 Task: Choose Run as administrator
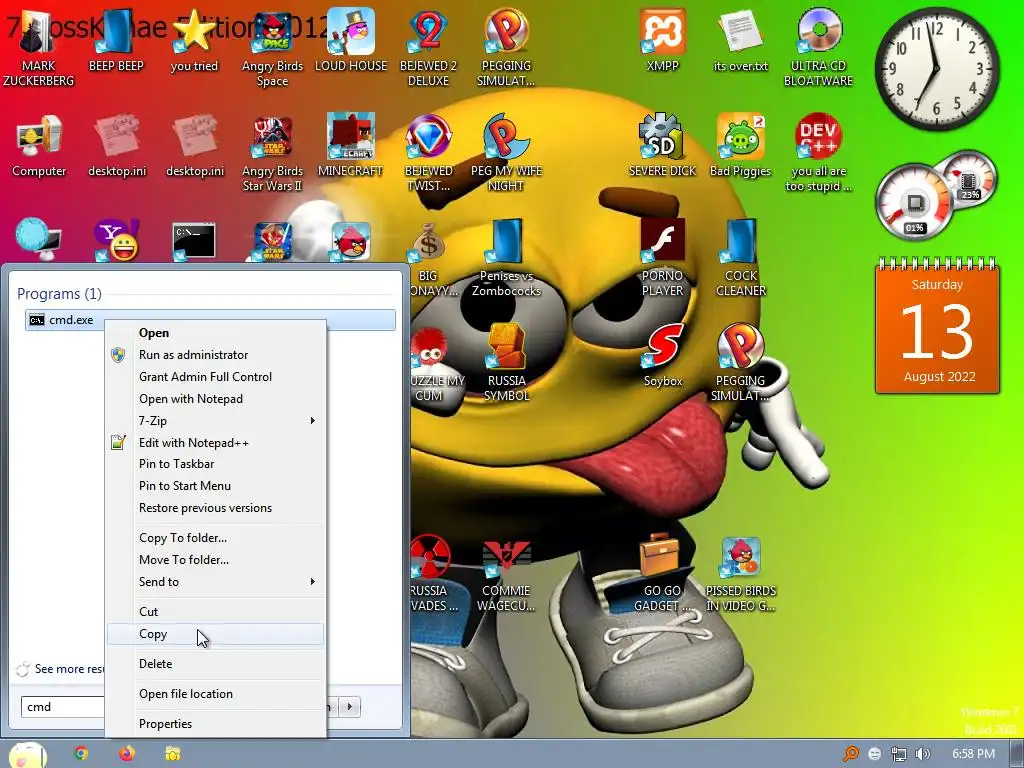coord(216,355)
